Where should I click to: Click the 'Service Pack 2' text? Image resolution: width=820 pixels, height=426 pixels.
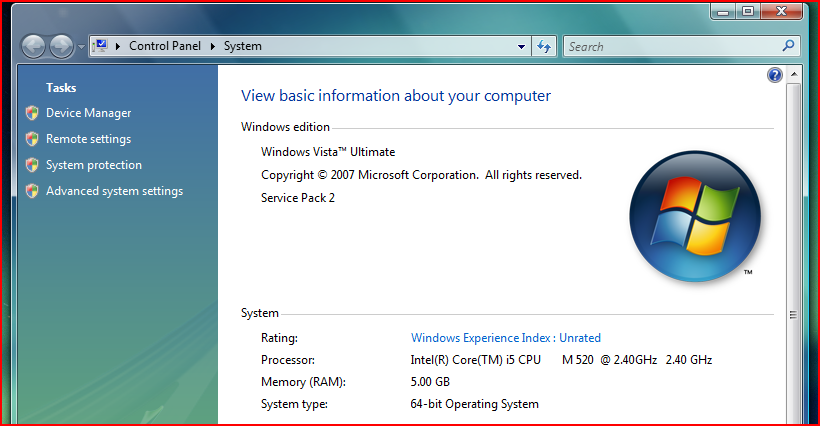pos(298,198)
